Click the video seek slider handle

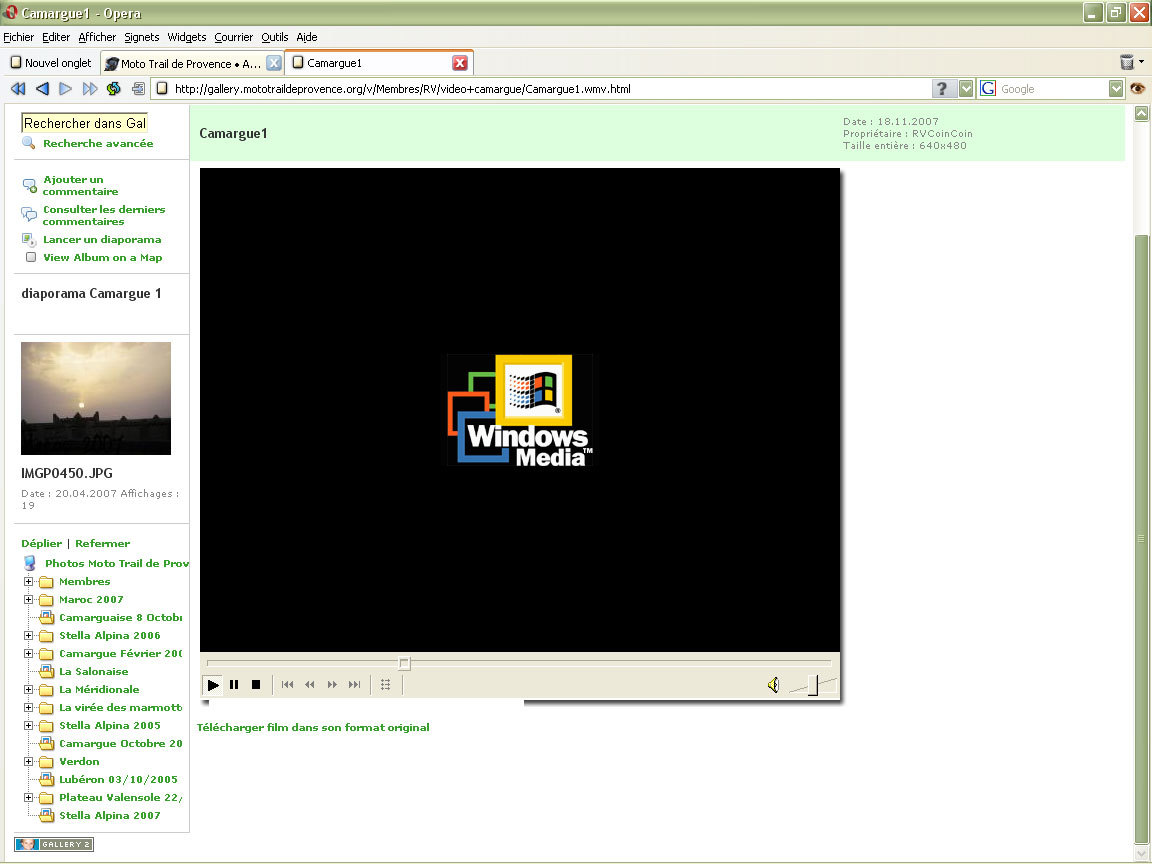(x=404, y=663)
